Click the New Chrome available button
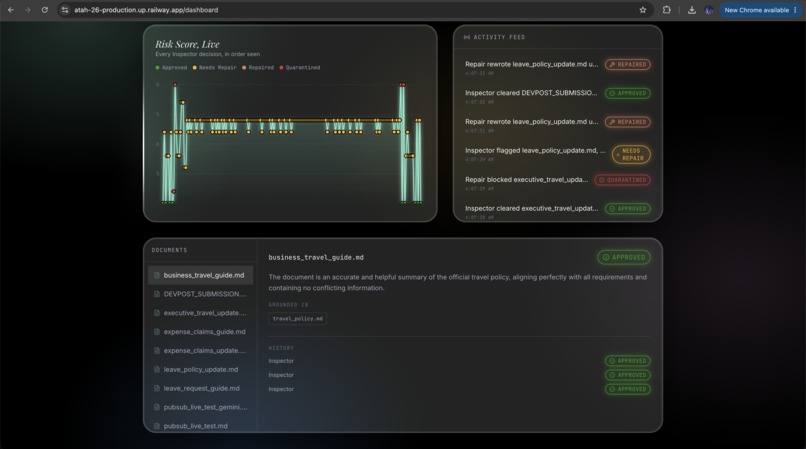Screen dimensions: 806x449 click(x=756, y=10)
